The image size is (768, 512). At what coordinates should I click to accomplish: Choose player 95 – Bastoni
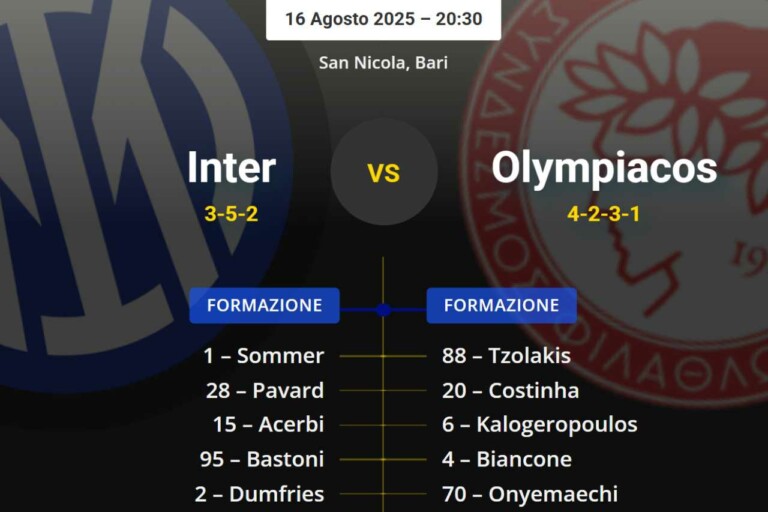pyautogui.click(x=262, y=460)
